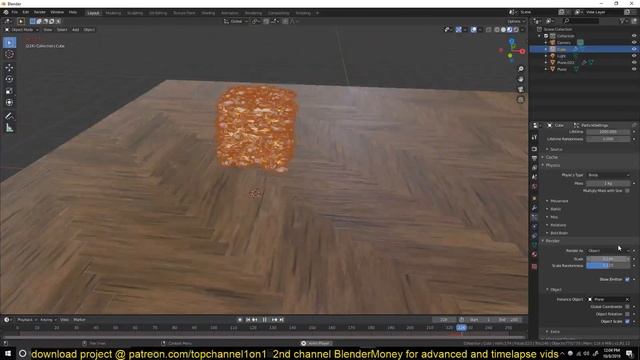Screen dimensions: 640x360
Task: Select the Move tool
Action: (9, 67)
